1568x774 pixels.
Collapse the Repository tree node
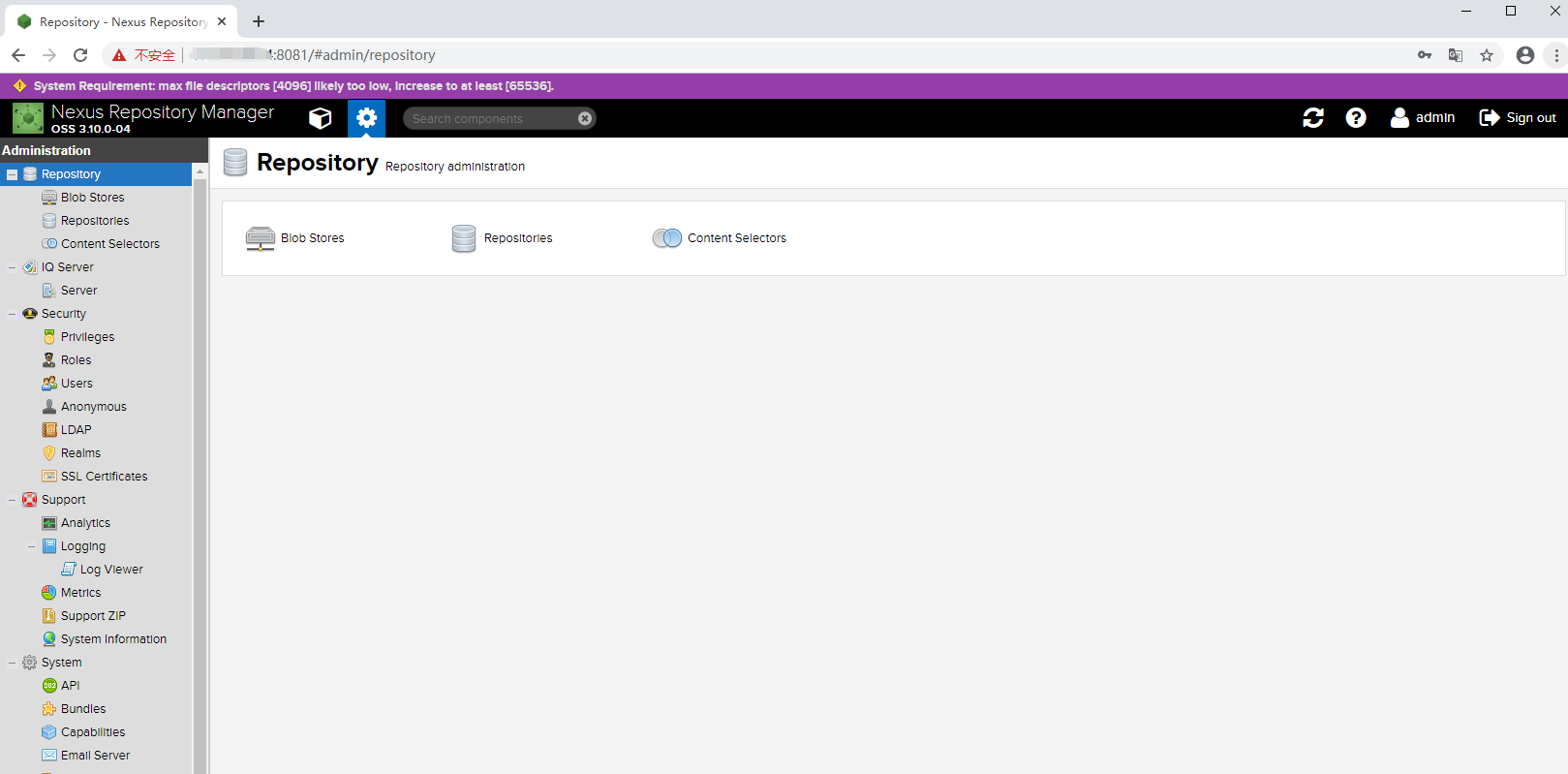(x=13, y=174)
